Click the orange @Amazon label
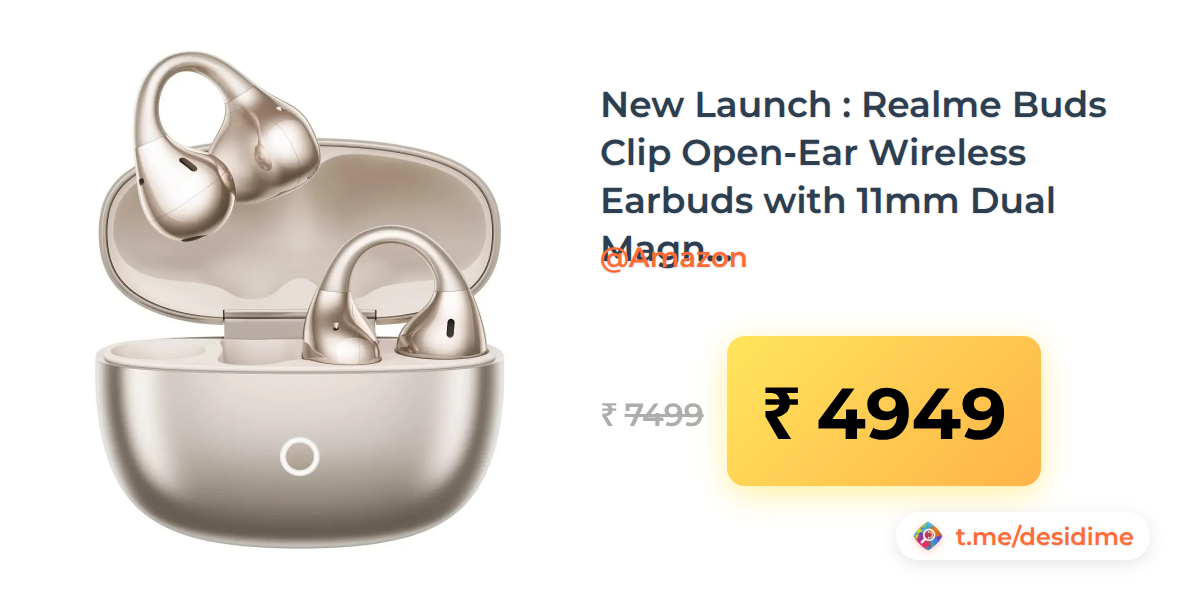The image size is (1200, 600). (673, 258)
